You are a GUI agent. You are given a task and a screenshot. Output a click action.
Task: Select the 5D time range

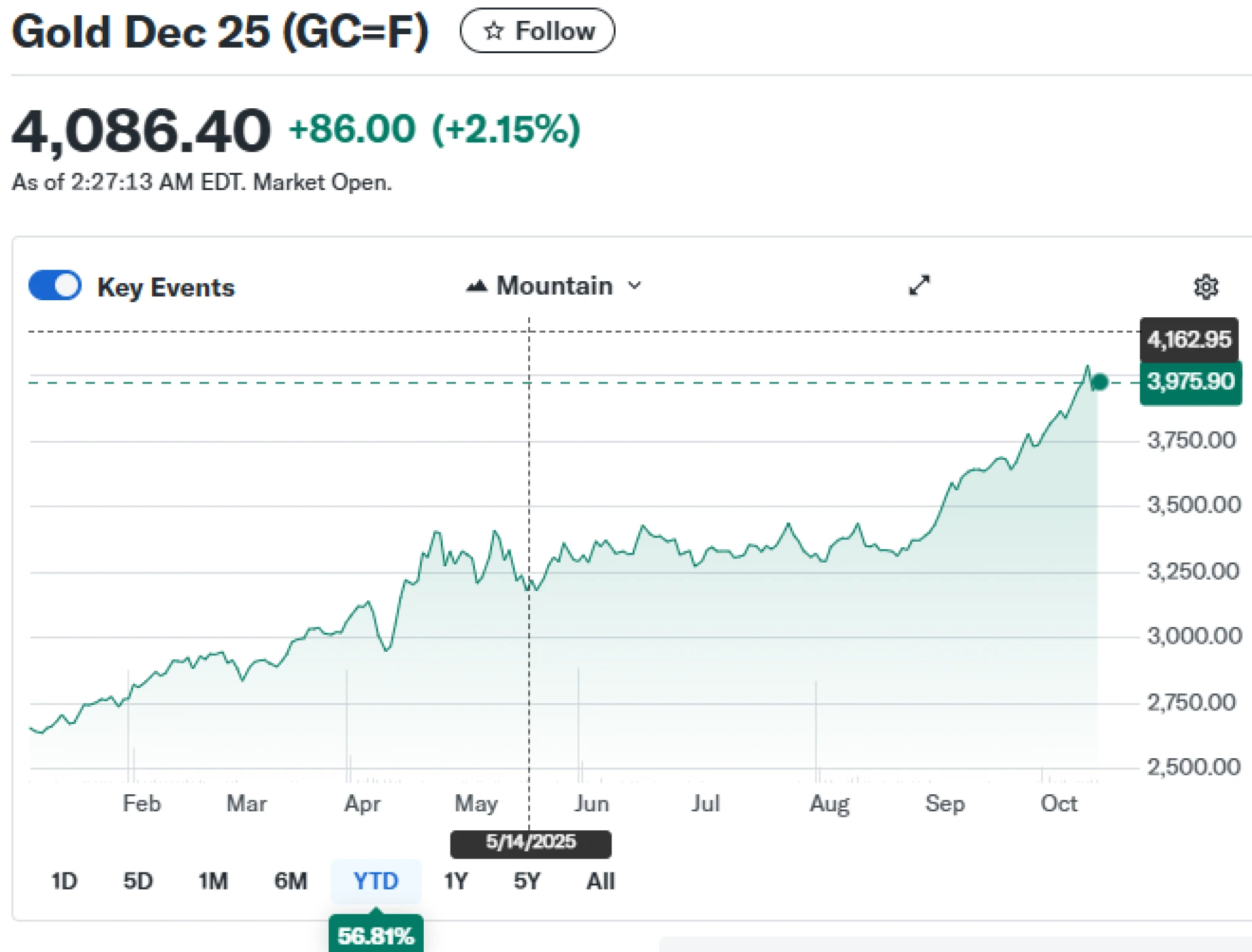pos(138,881)
